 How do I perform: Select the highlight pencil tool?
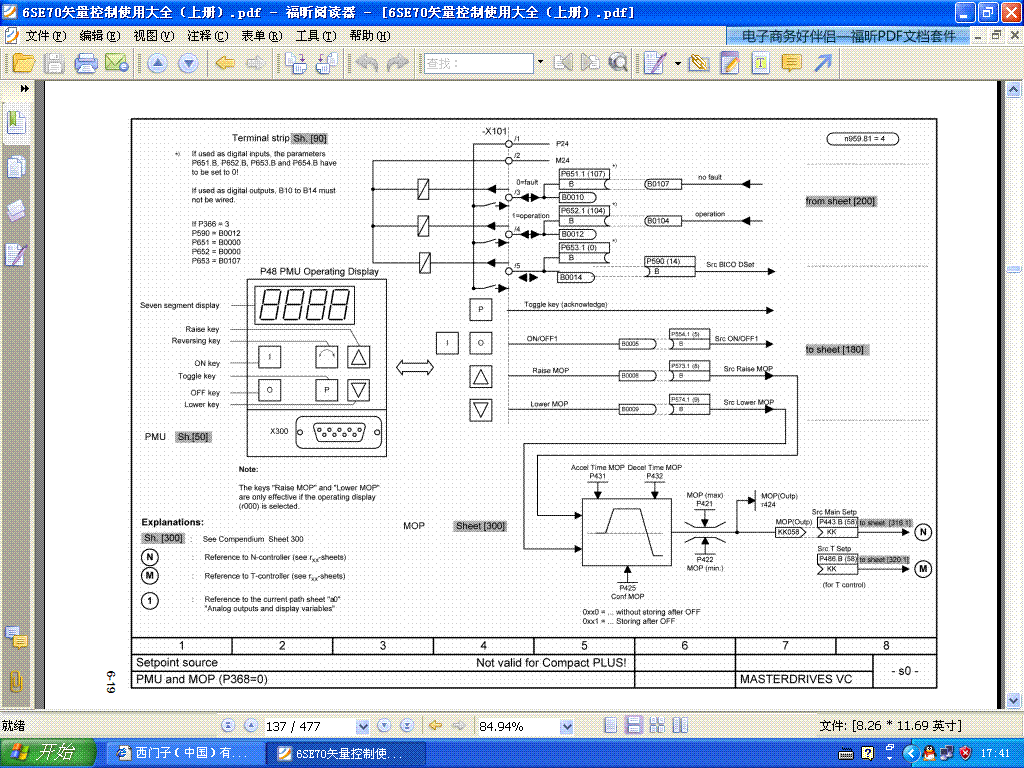pyautogui.click(x=729, y=63)
